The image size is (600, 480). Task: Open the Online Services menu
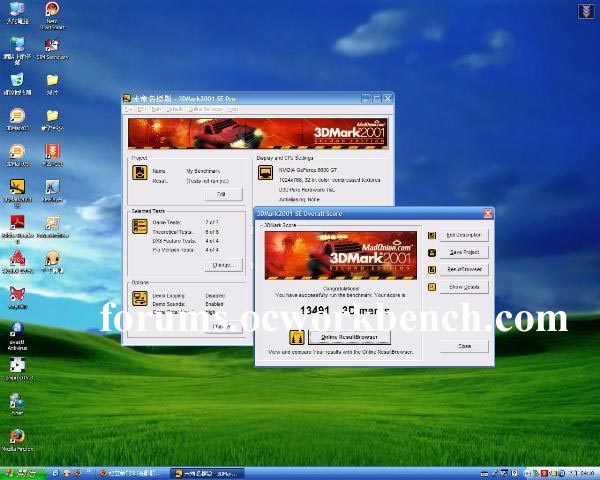[x=205, y=109]
